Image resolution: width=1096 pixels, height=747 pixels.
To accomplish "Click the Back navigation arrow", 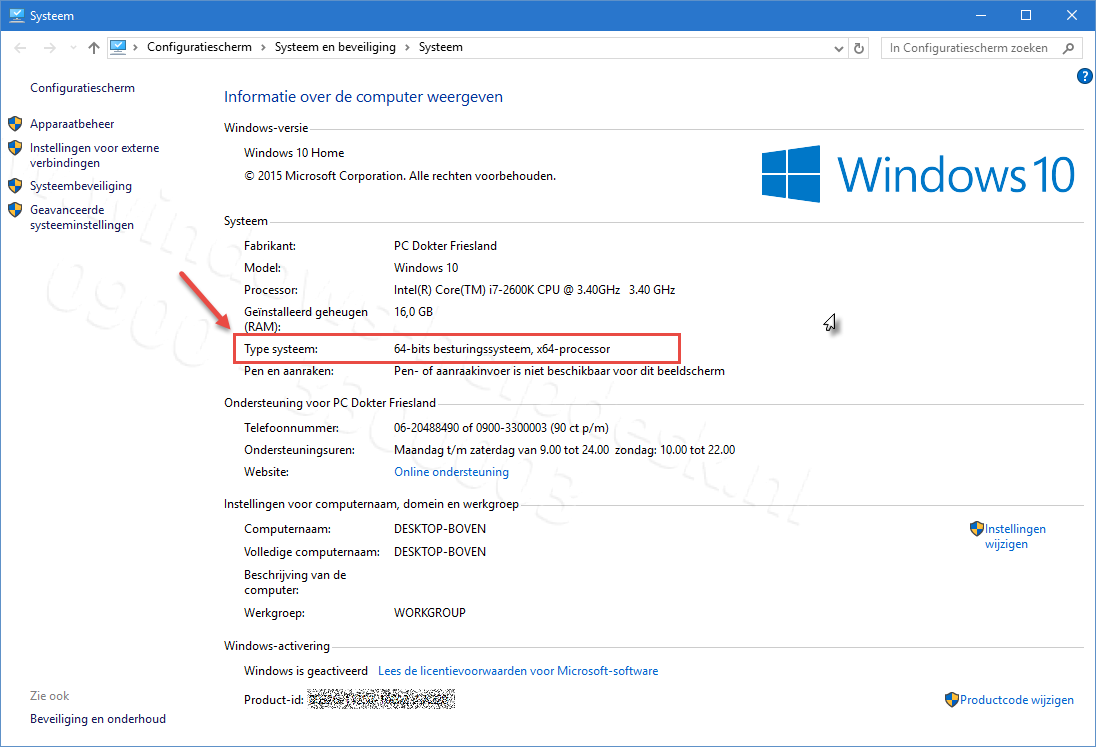I will (20, 48).
